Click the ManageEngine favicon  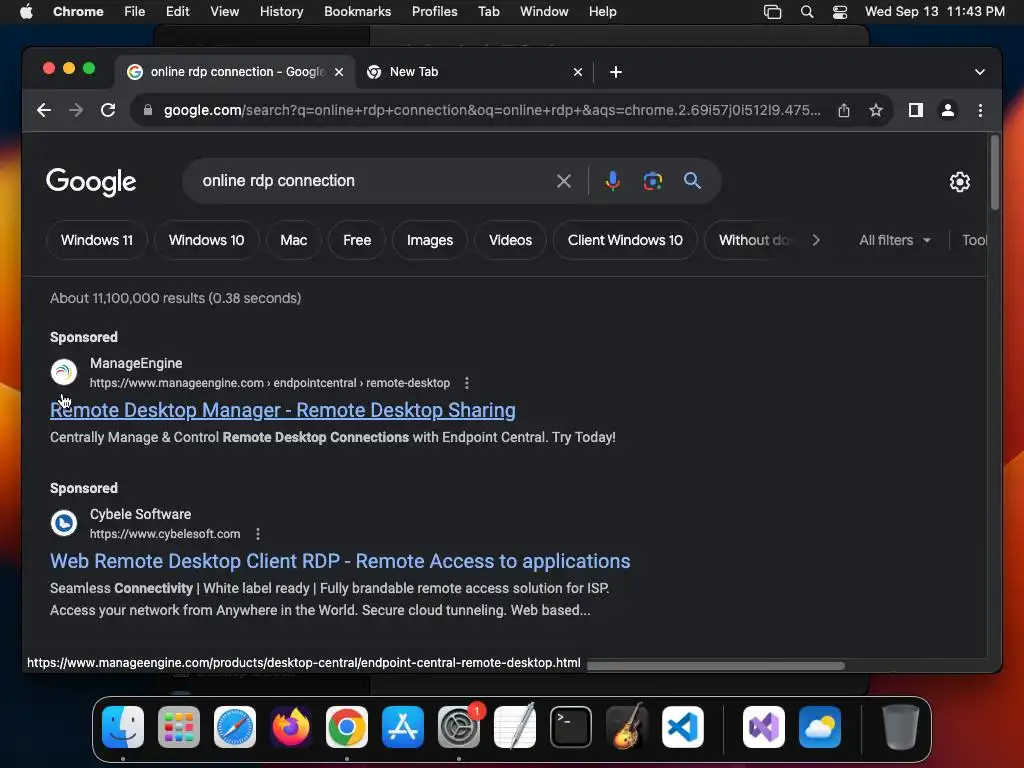click(64, 372)
